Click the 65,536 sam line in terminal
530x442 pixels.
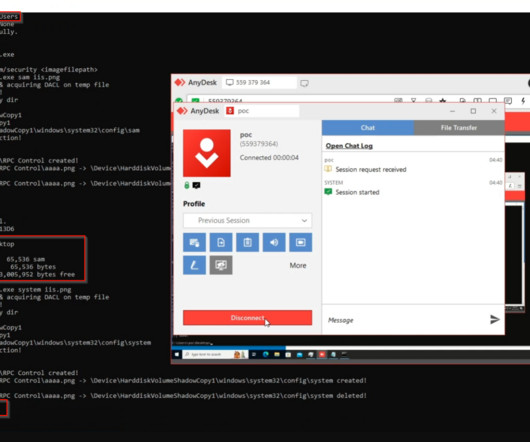point(25,259)
